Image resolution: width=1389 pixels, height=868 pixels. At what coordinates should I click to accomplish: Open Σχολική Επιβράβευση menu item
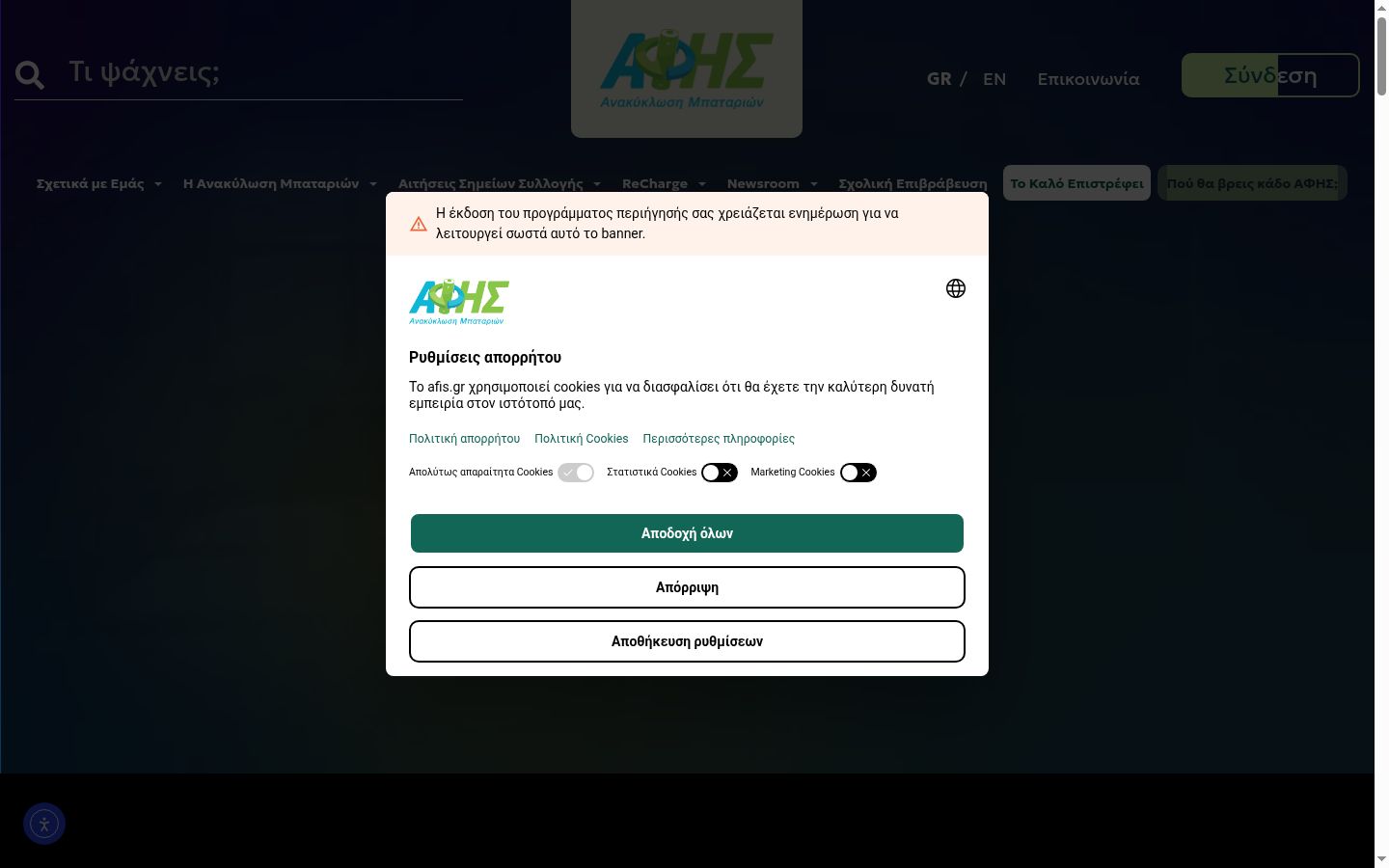click(912, 183)
